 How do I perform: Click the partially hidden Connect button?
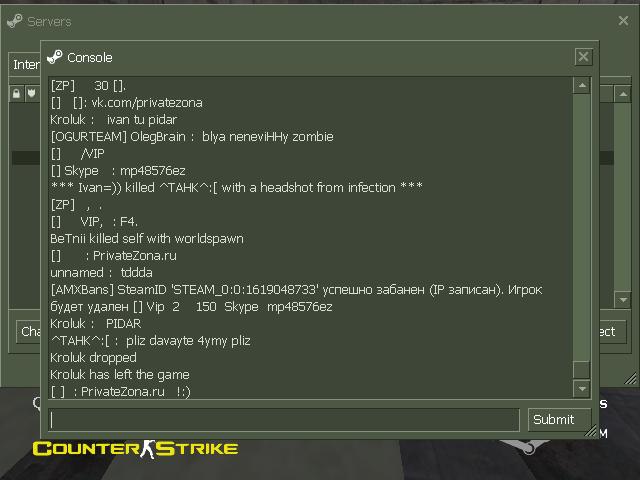click(x=612, y=331)
